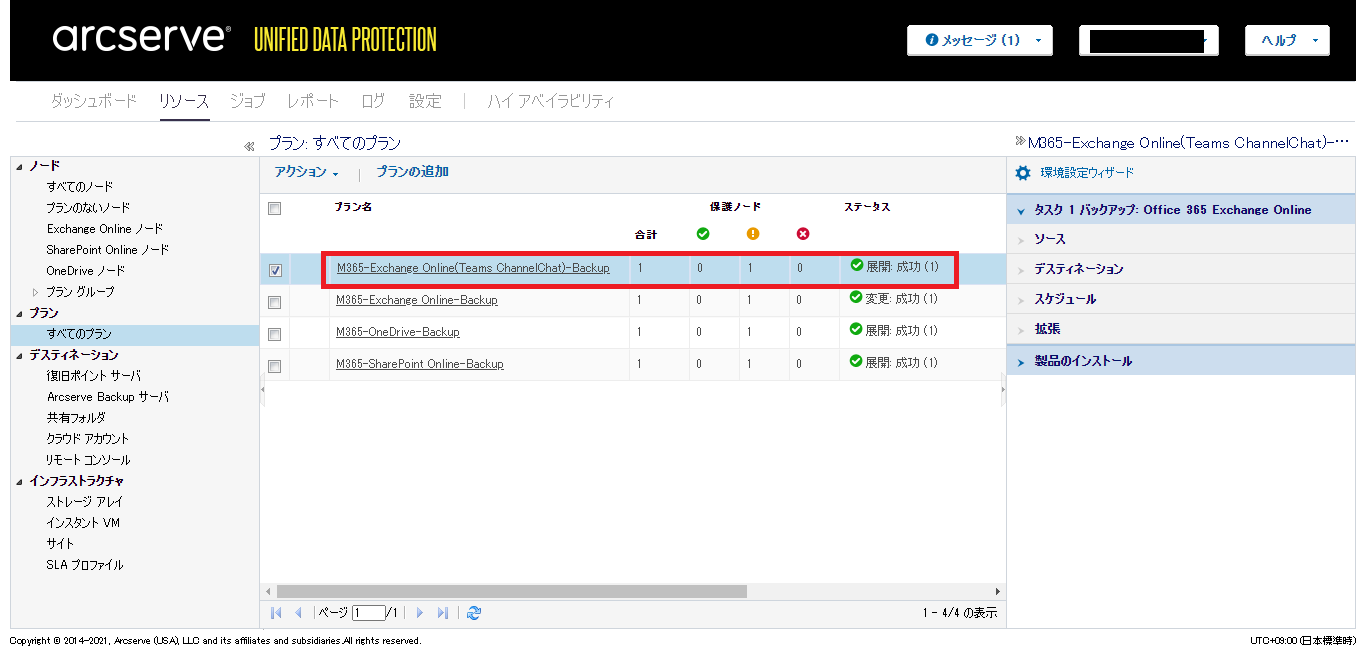The height and width of the screenshot is (650, 1366).
Task: Click the horizontal scrollbar thumb under plan list
Action: [x=512, y=591]
